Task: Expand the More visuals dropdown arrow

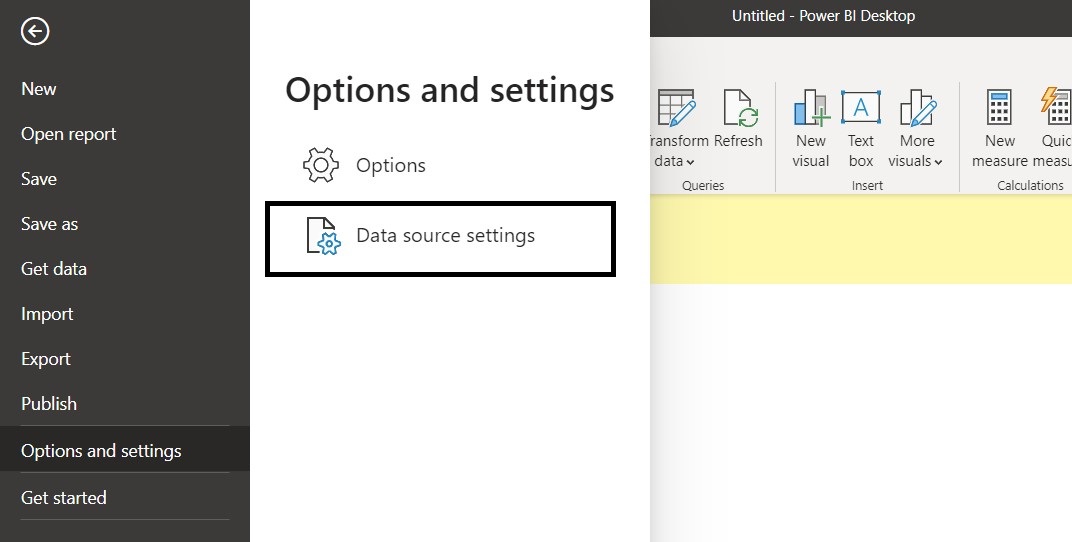Action: point(938,162)
